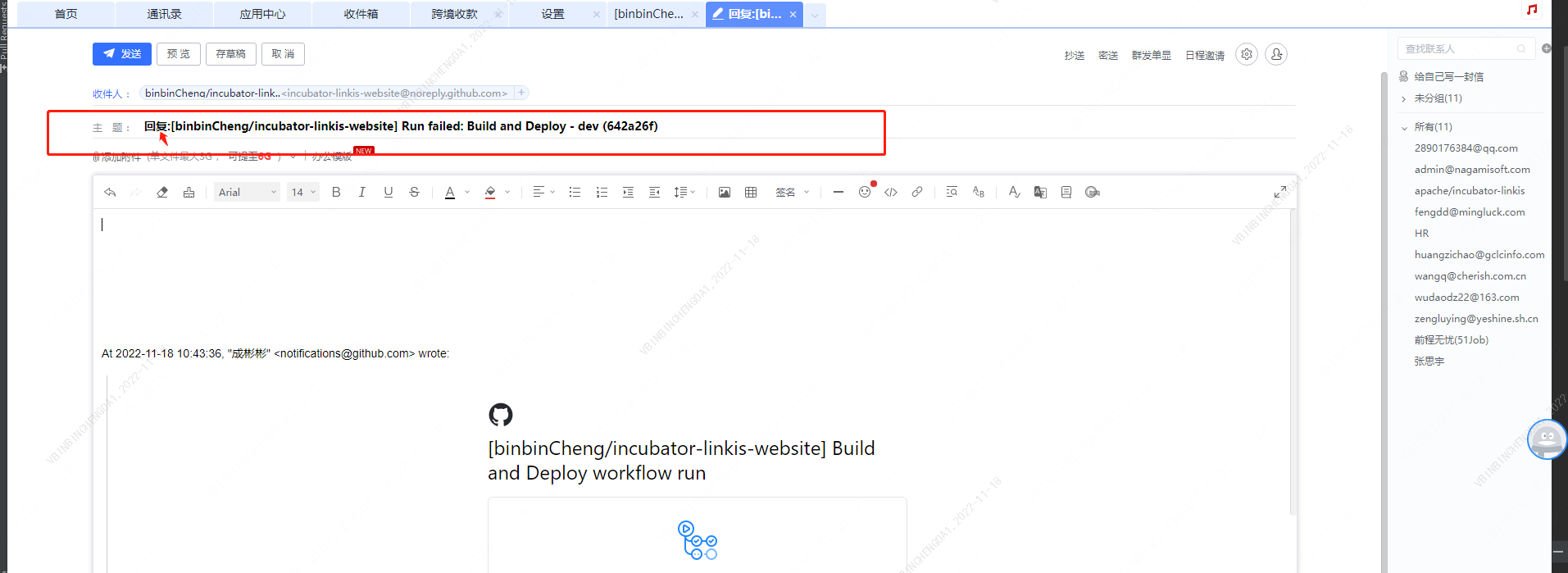1568x573 pixels.
Task: Click the music note icon at top right
Action: tap(1532, 10)
